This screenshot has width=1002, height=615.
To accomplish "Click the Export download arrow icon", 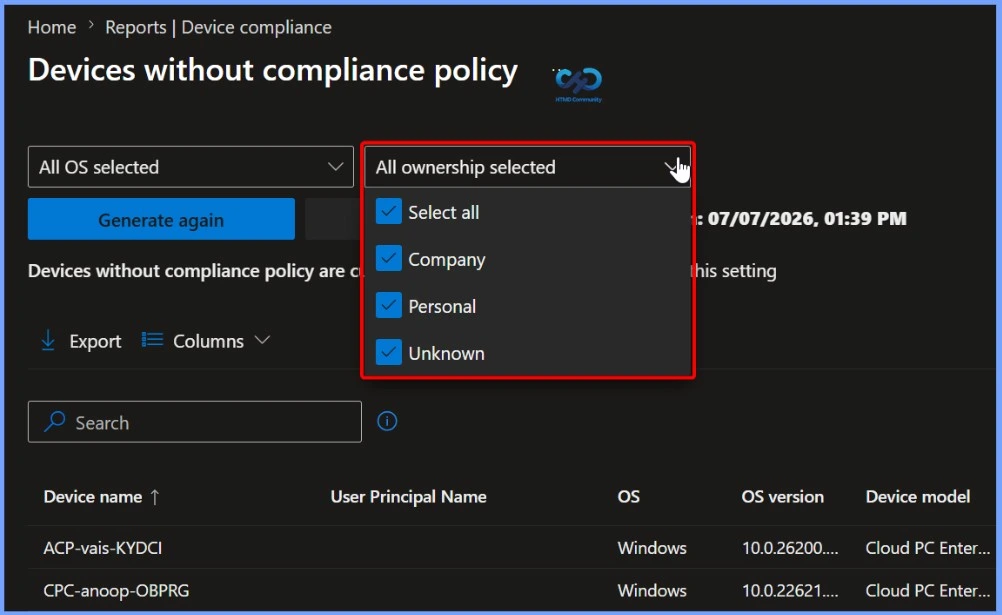I will tap(48, 341).
